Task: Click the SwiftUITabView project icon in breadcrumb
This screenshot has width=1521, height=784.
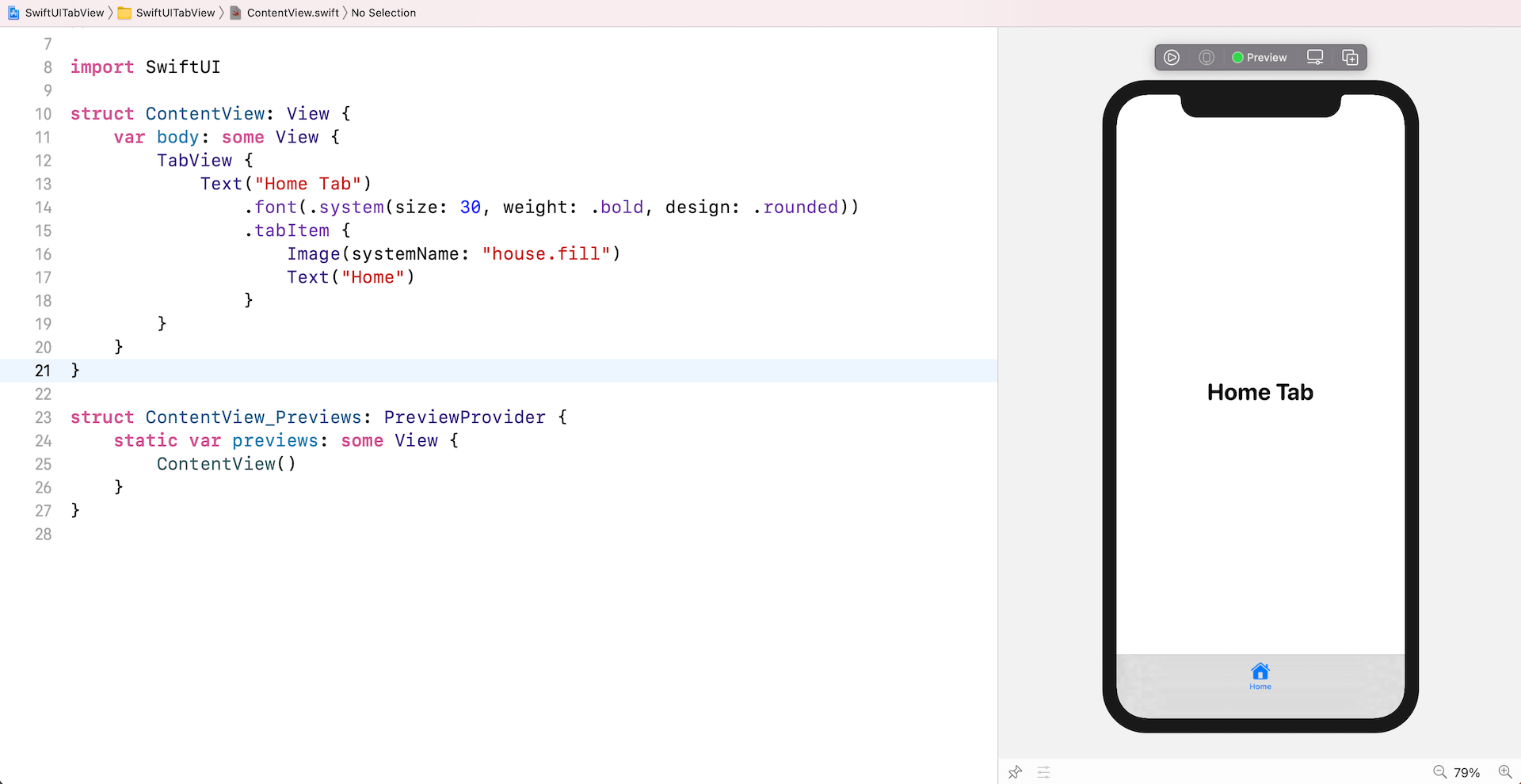Action: pyautogui.click(x=13, y=13)
